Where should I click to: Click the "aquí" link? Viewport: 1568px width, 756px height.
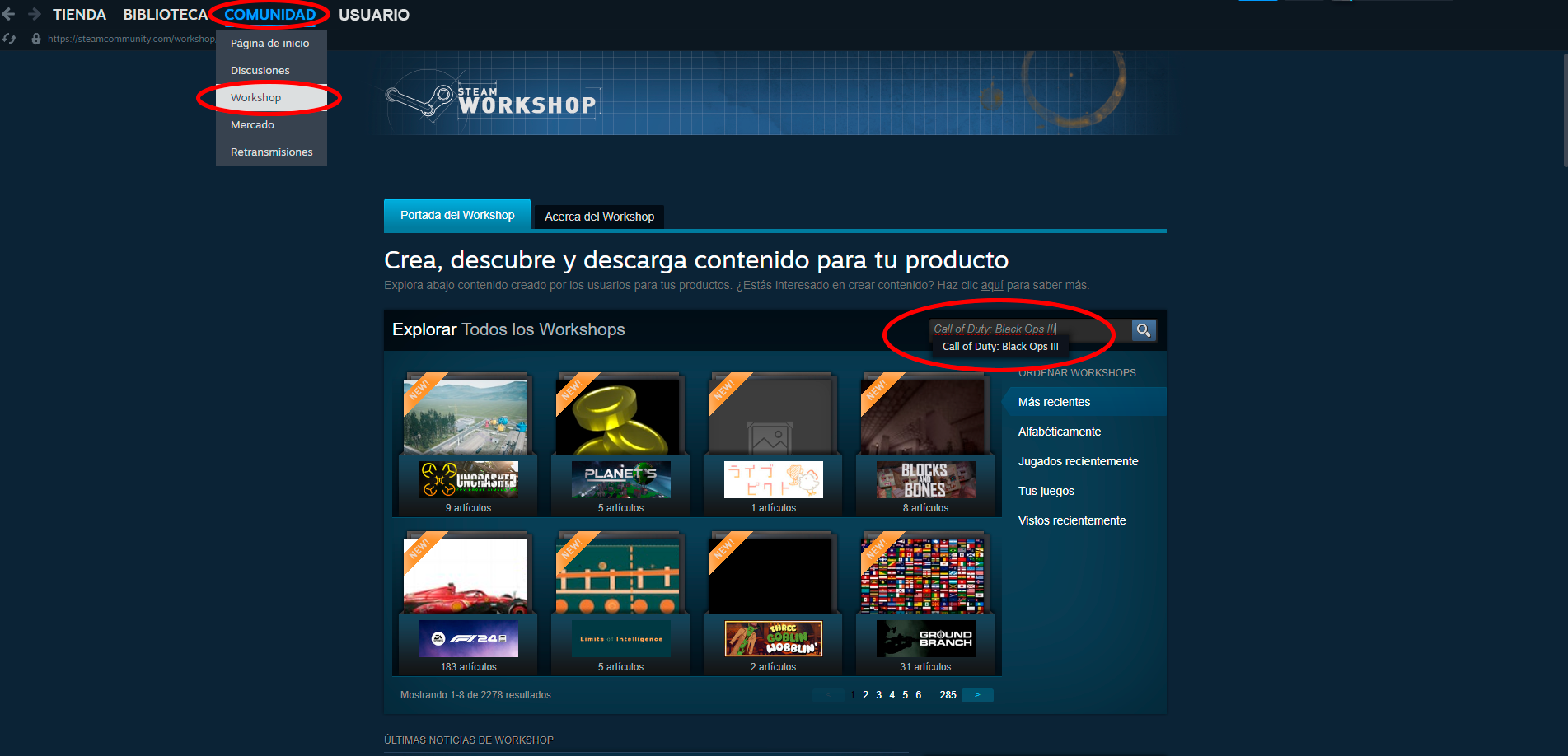point(992,286)
